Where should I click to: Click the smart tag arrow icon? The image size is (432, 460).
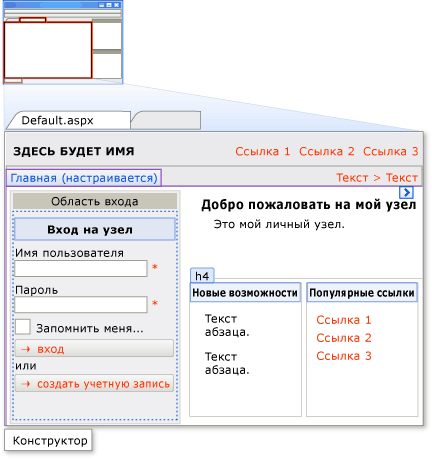pos(406,192)
